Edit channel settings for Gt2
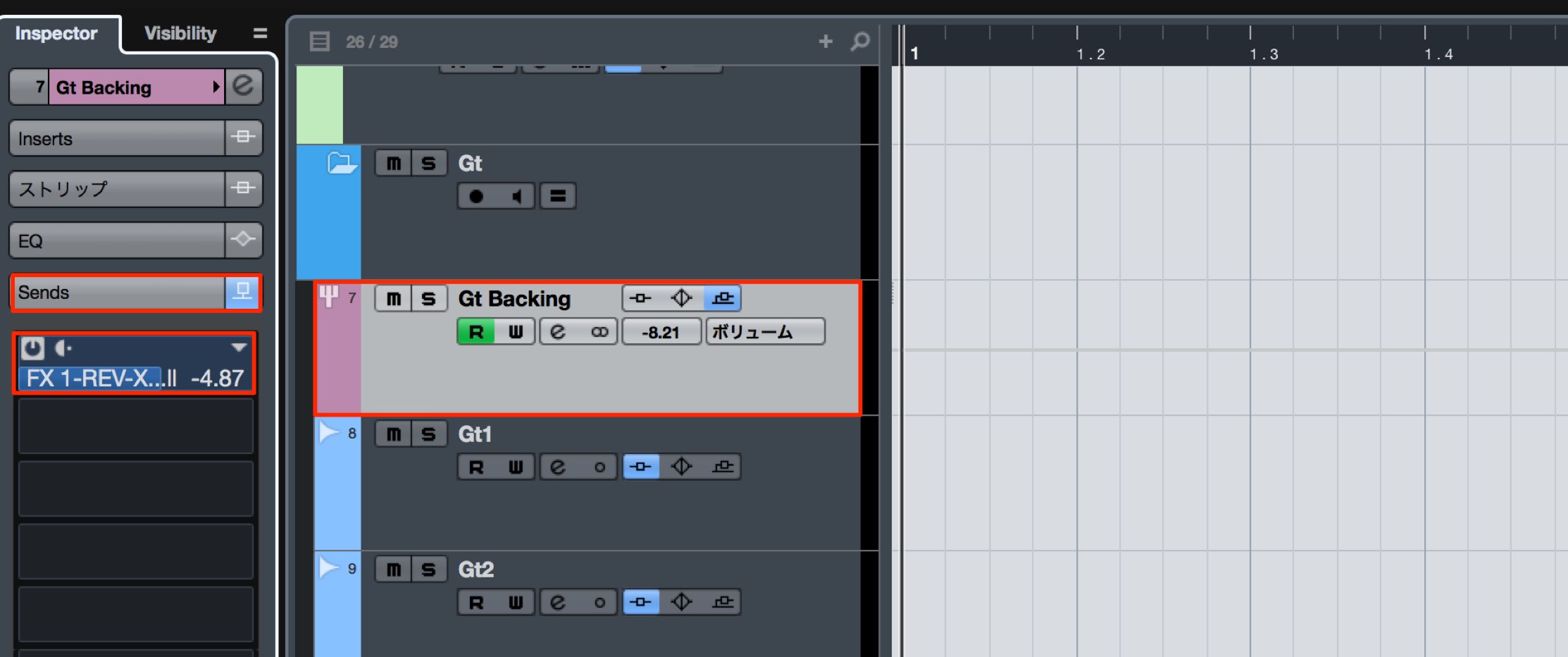The height and width of the screenshot is (657, 1568). (558, 602)
